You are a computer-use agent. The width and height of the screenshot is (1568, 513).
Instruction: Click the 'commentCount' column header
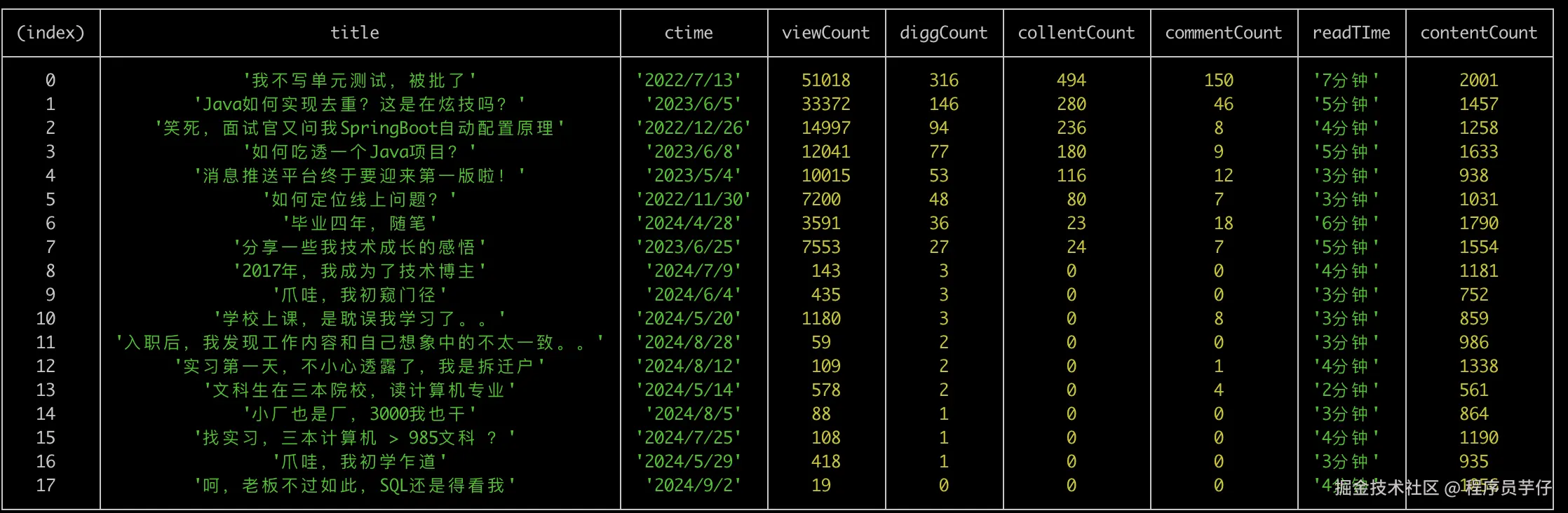[1224, 33]
